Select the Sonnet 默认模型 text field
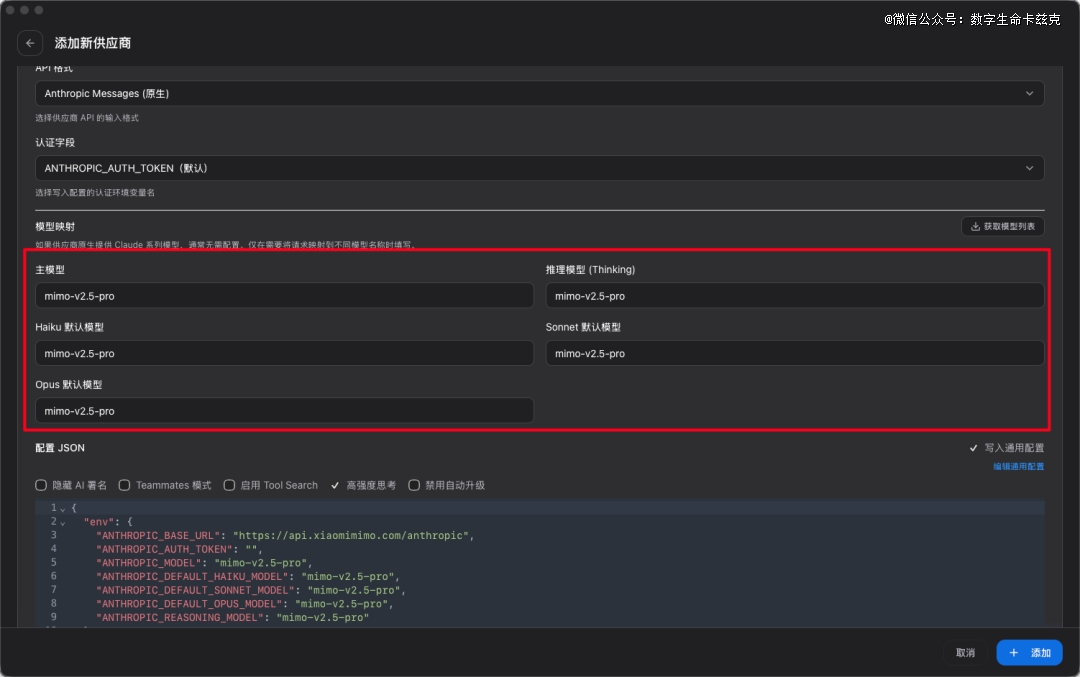This screenshot has height=677, width=1080. point(794,353)
